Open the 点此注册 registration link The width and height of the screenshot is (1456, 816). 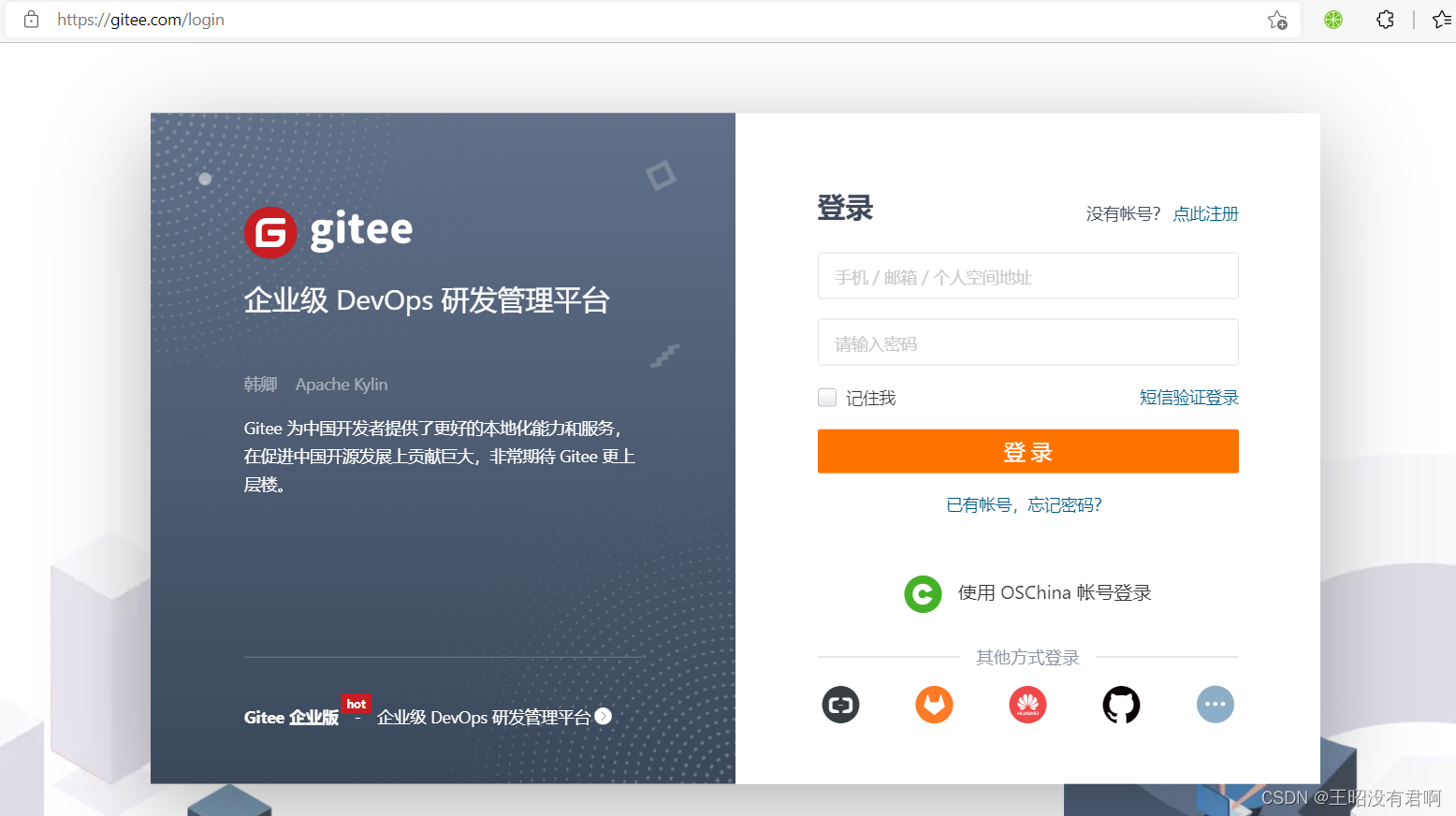1205,213
